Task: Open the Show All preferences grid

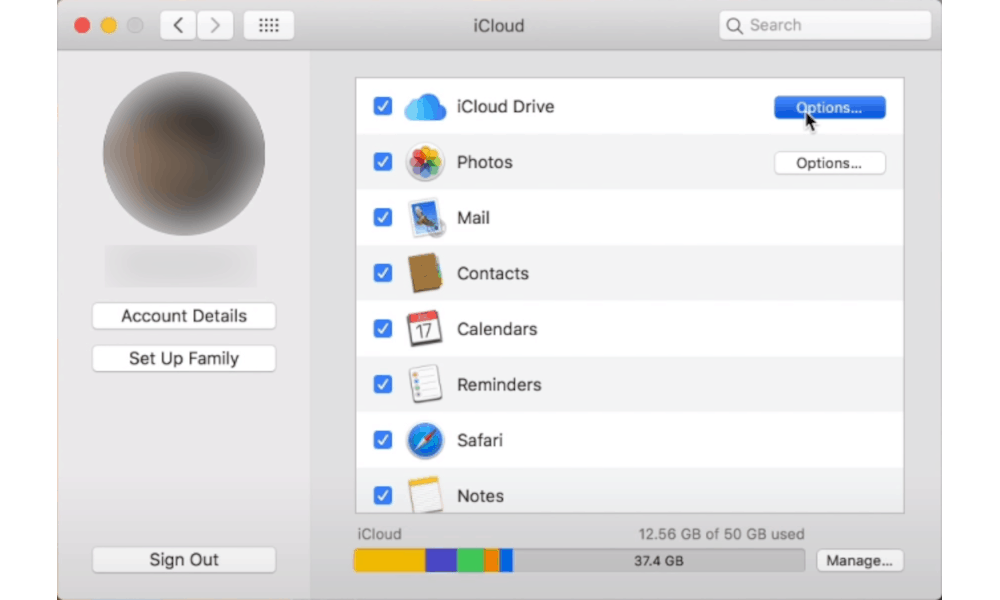Action: (268, 25)
